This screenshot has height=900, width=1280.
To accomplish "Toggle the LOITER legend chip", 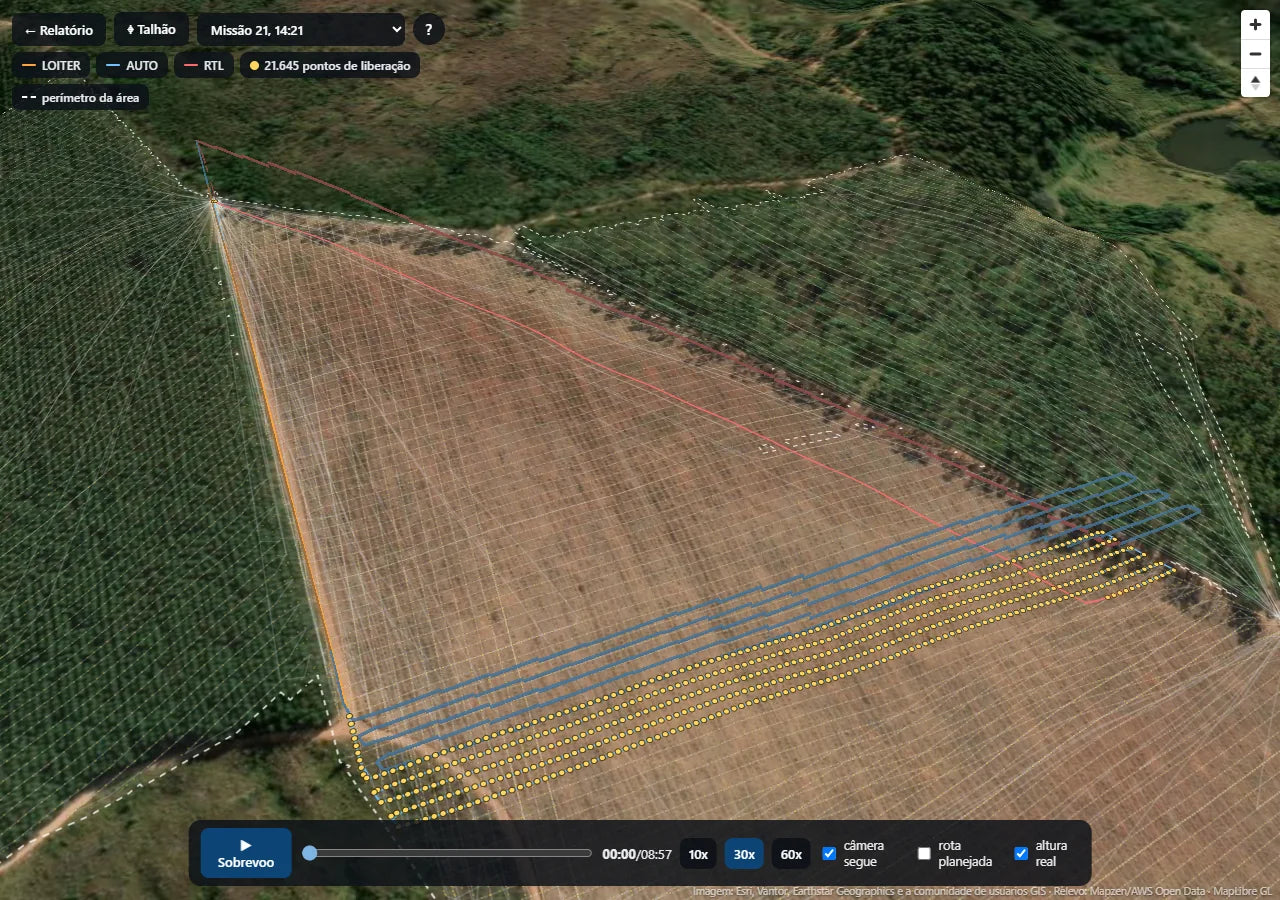I will click(52, 66).
